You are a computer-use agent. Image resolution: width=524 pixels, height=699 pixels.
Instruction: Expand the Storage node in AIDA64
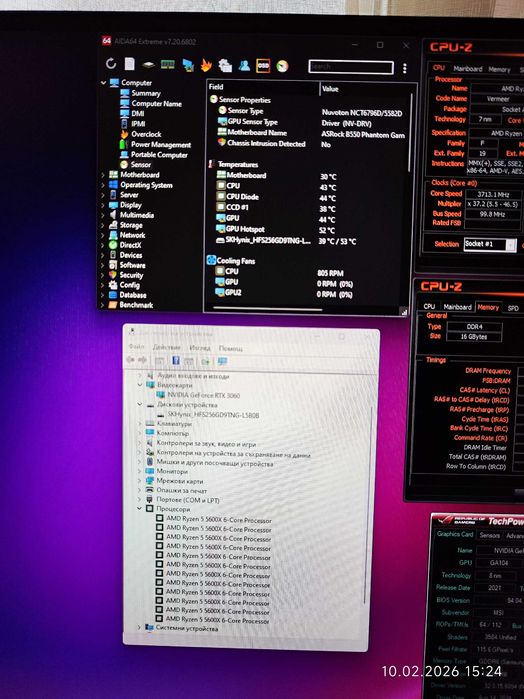103,226
